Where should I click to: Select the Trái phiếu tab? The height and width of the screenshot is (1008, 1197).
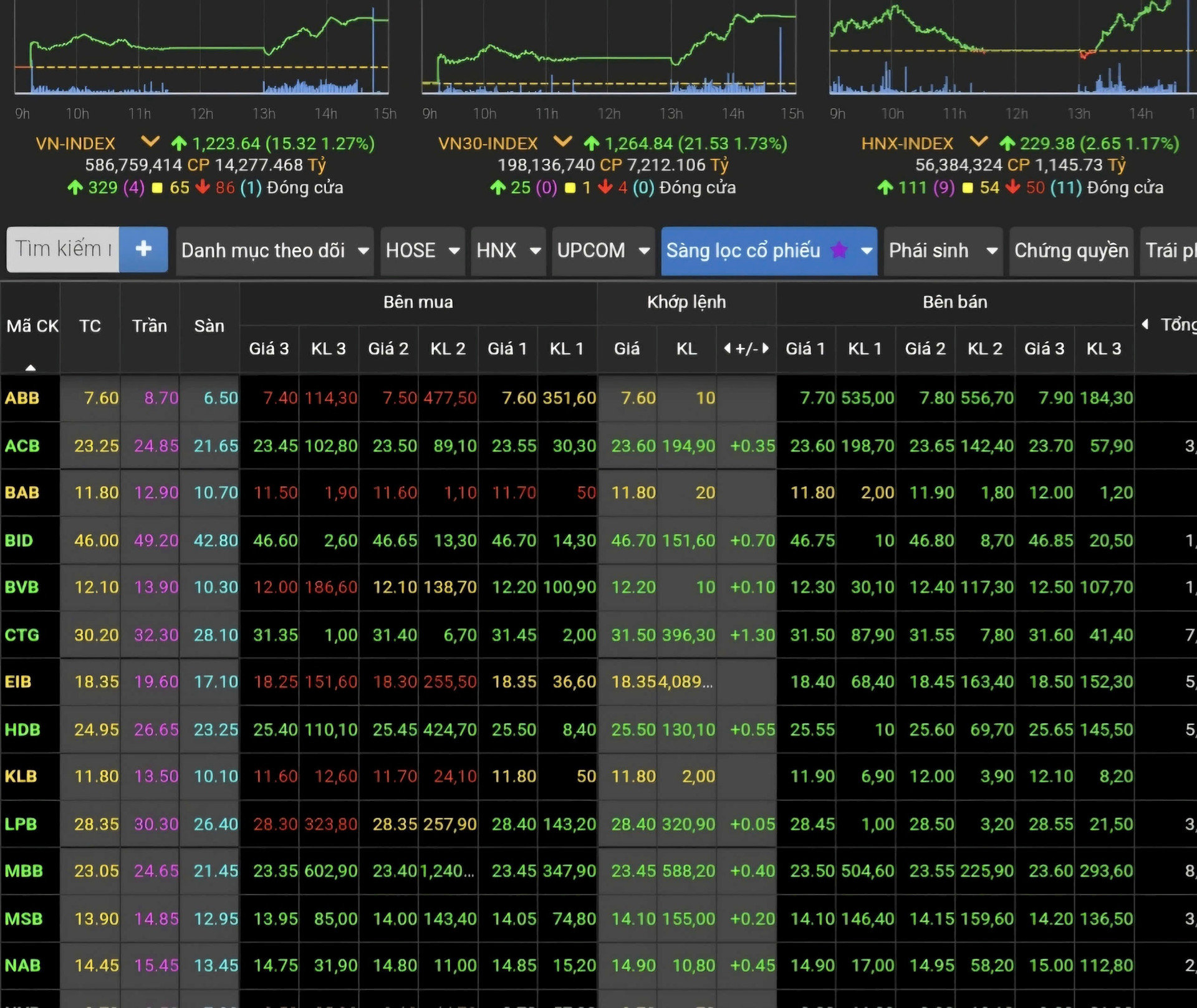(x=1169, y=251)
